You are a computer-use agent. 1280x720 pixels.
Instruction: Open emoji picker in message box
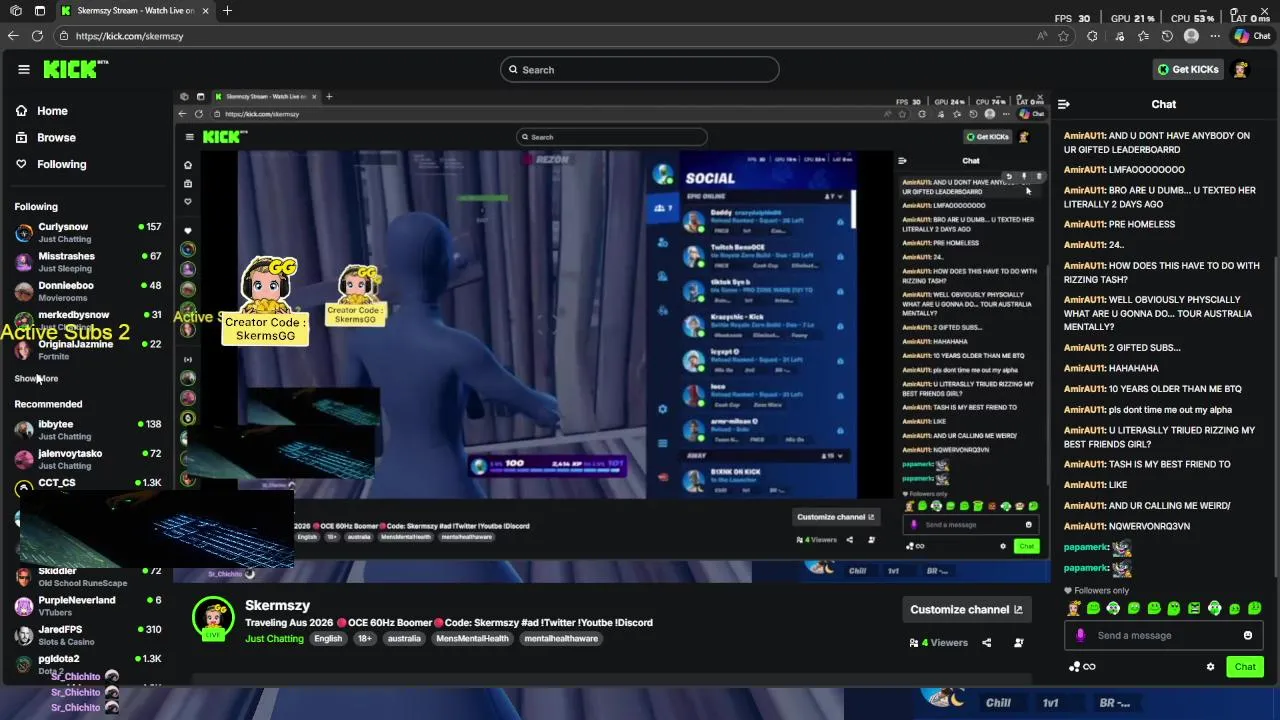(1248, 635)
